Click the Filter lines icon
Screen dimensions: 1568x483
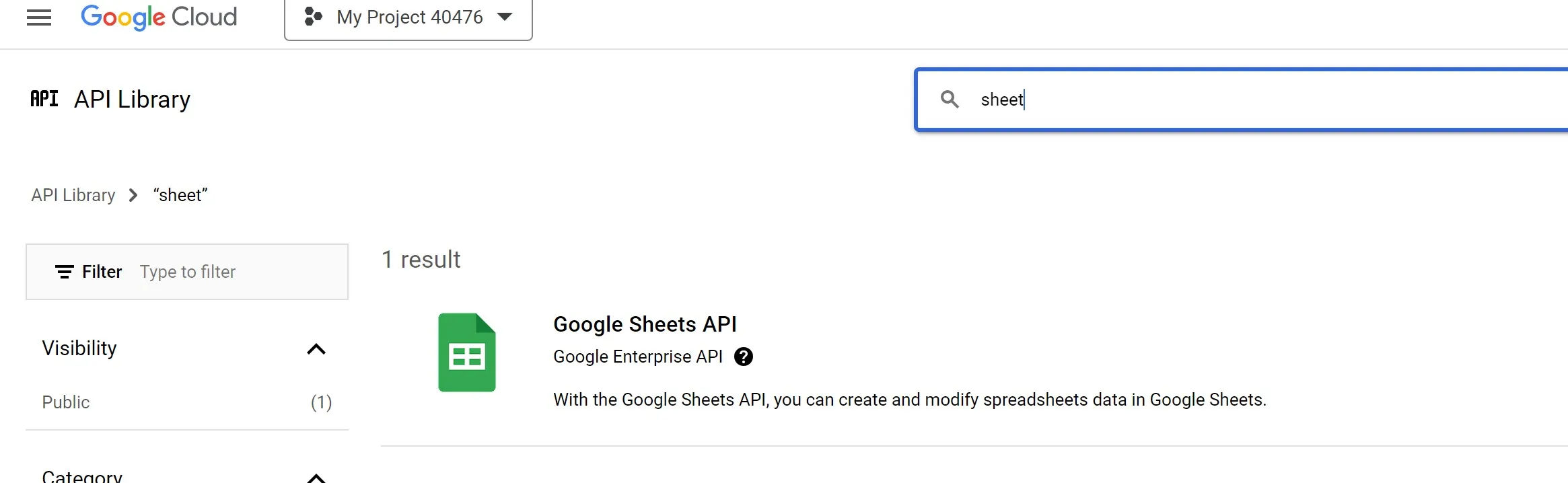click(65, 272)
